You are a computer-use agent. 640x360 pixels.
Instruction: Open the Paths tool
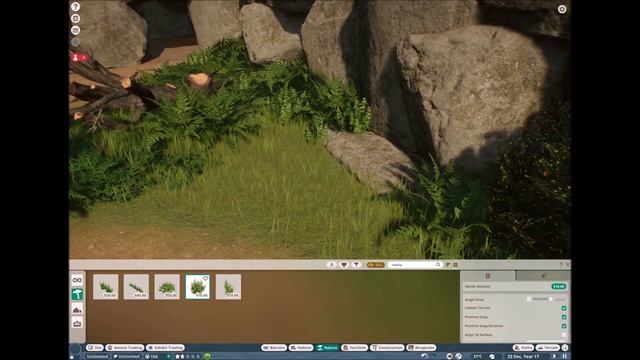click(523, 348)
